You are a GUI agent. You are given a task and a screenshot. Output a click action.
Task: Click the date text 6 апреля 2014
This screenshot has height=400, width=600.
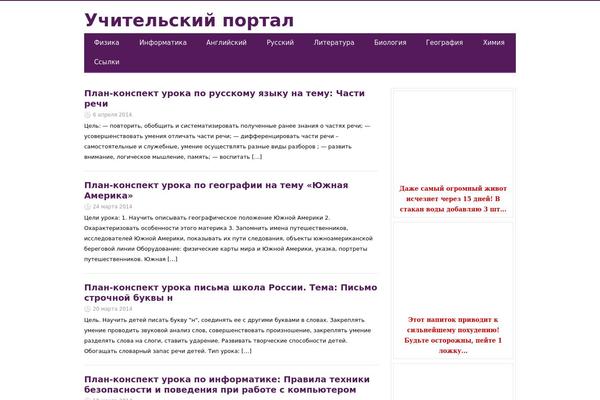click(x=112, y=114)
